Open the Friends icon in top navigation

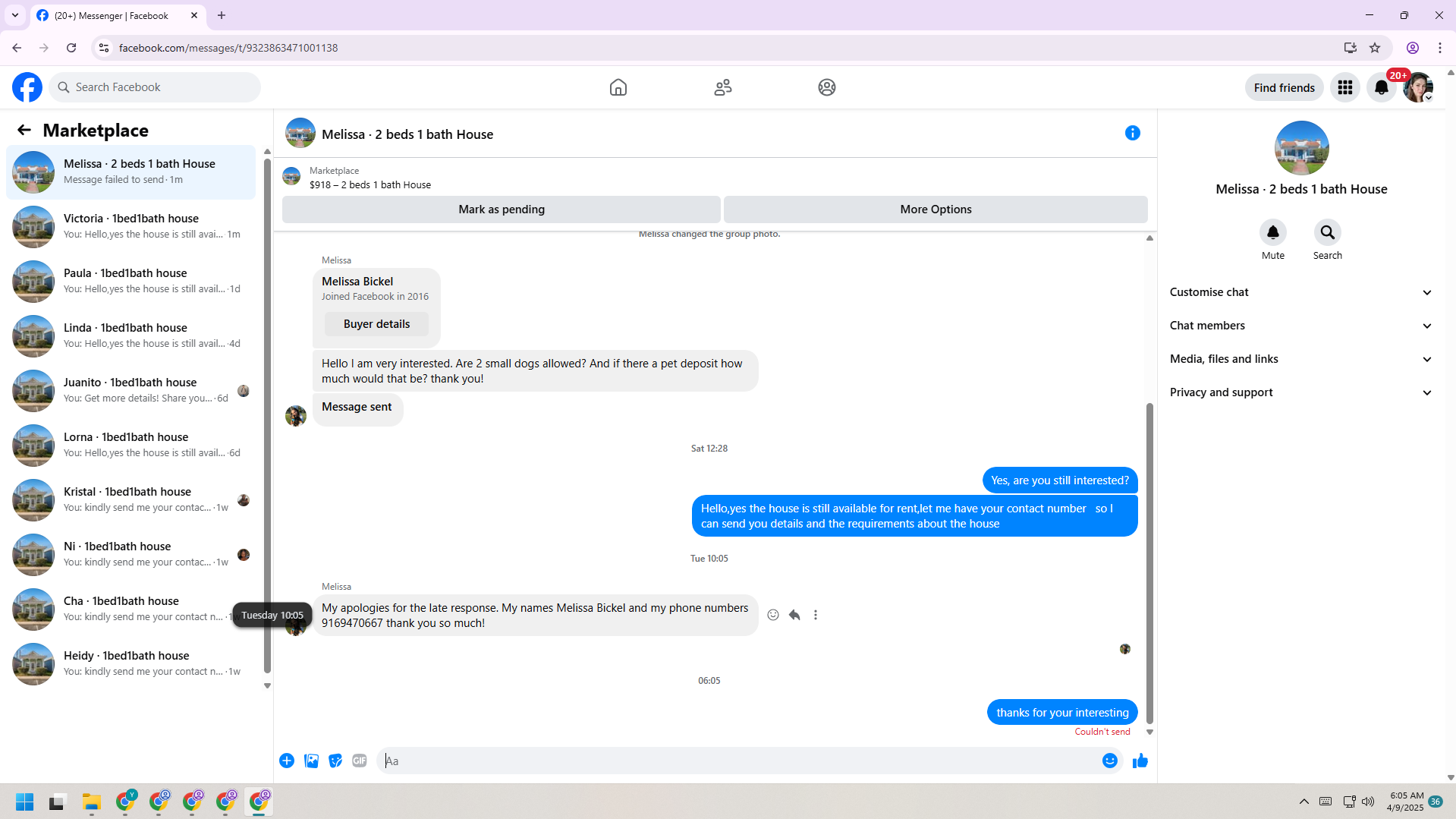coord(723,87)
